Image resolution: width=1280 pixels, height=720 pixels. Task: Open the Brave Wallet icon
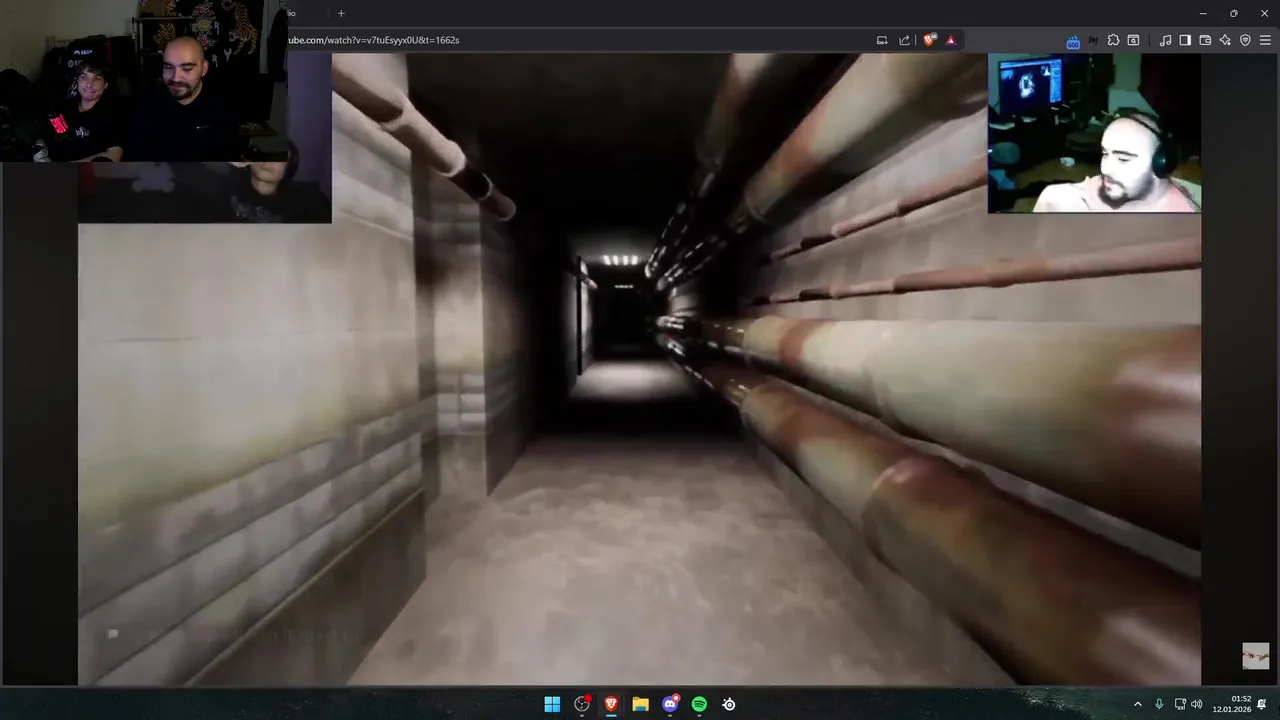(1205, 40)
